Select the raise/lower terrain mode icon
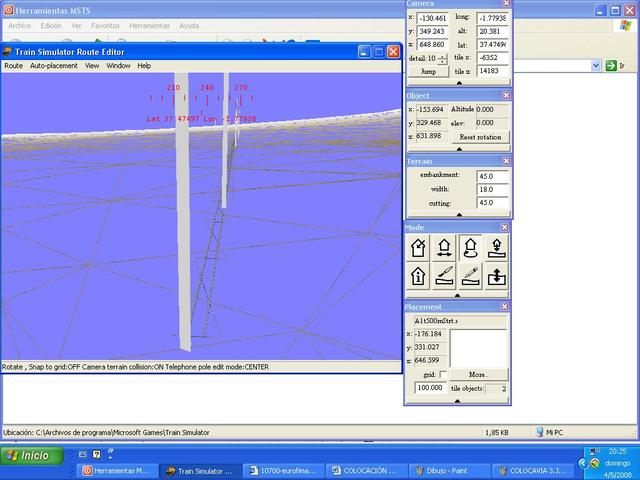This screenshot has height=480, width=640. point(495,274)
